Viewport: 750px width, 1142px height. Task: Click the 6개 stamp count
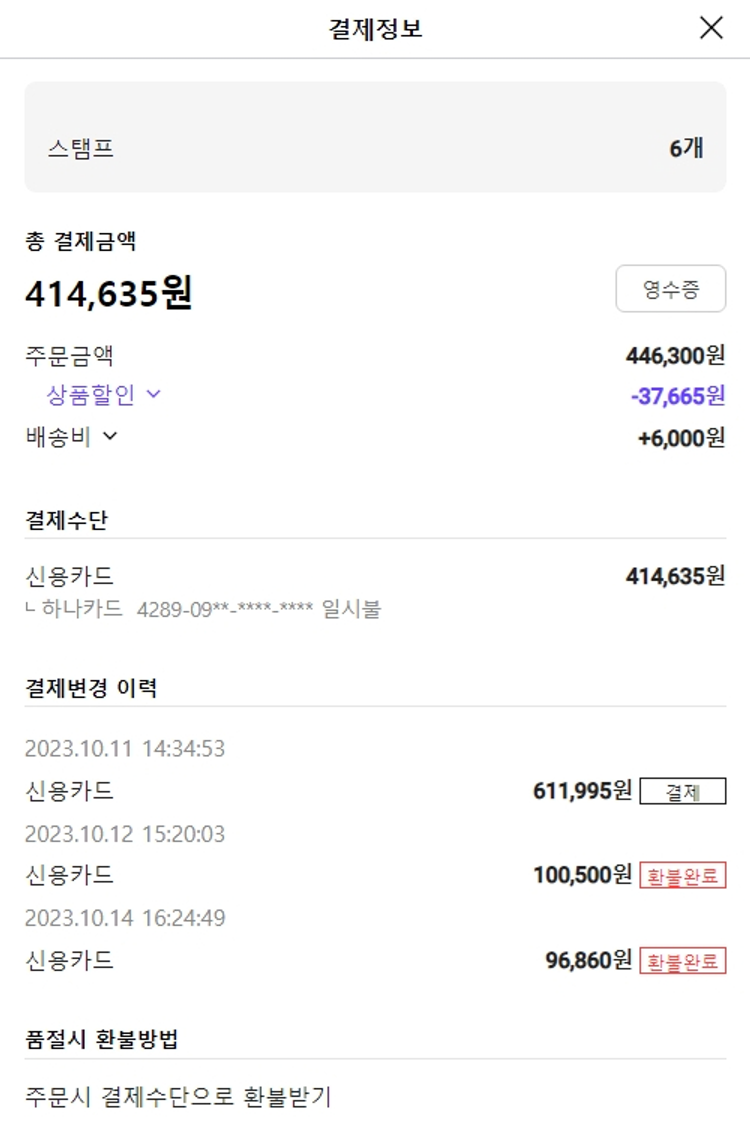(686, 148)
